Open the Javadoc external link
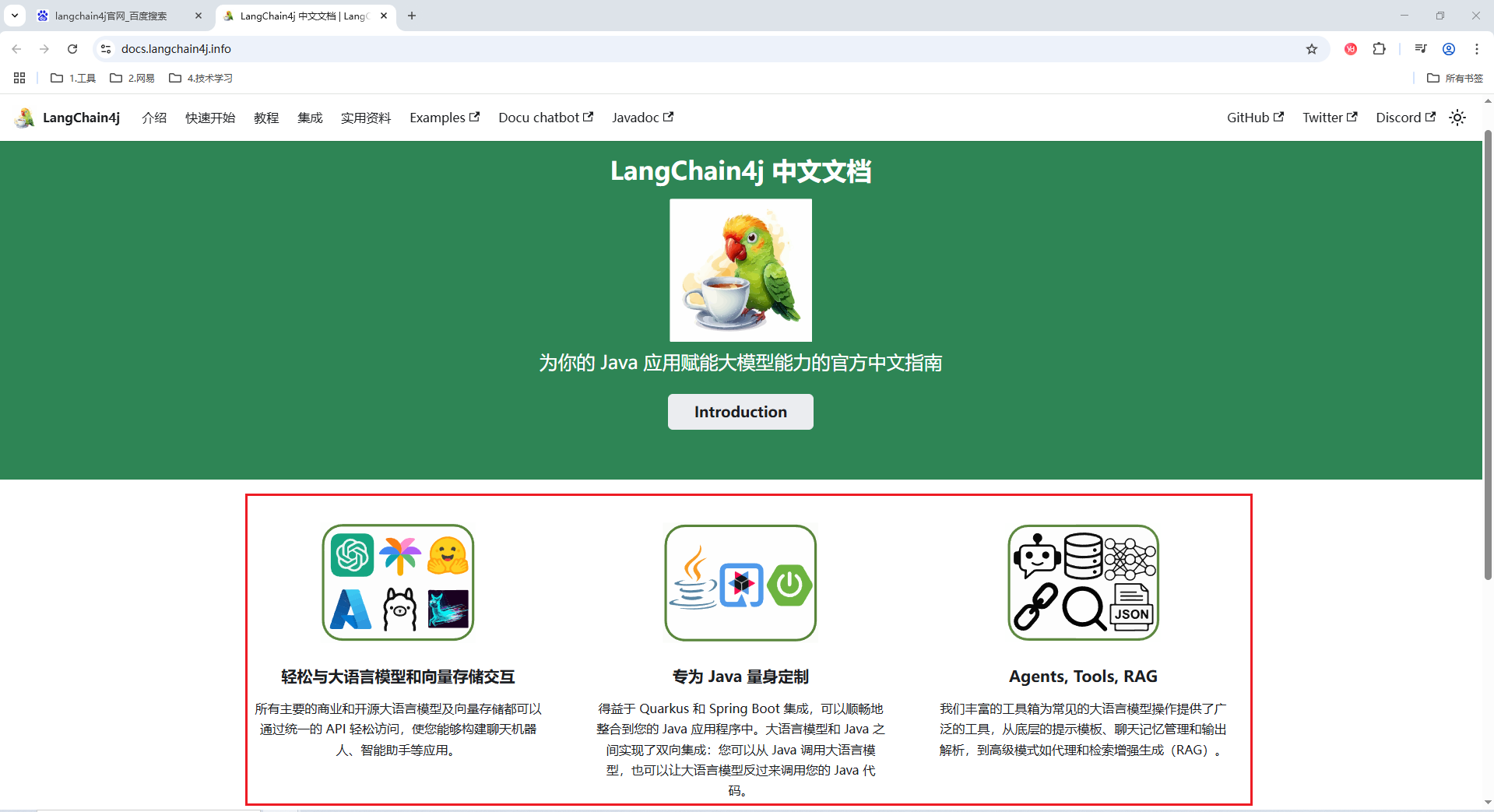The height and width of the screenshot is (812, 1494). click(642, 118)
